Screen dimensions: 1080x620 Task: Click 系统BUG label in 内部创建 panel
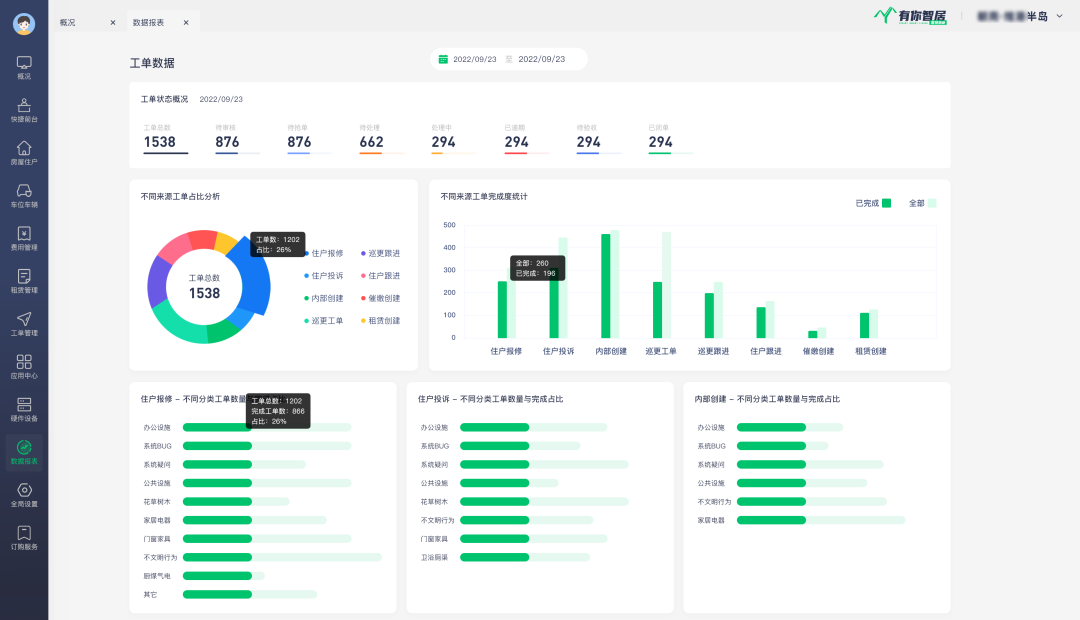712,446
